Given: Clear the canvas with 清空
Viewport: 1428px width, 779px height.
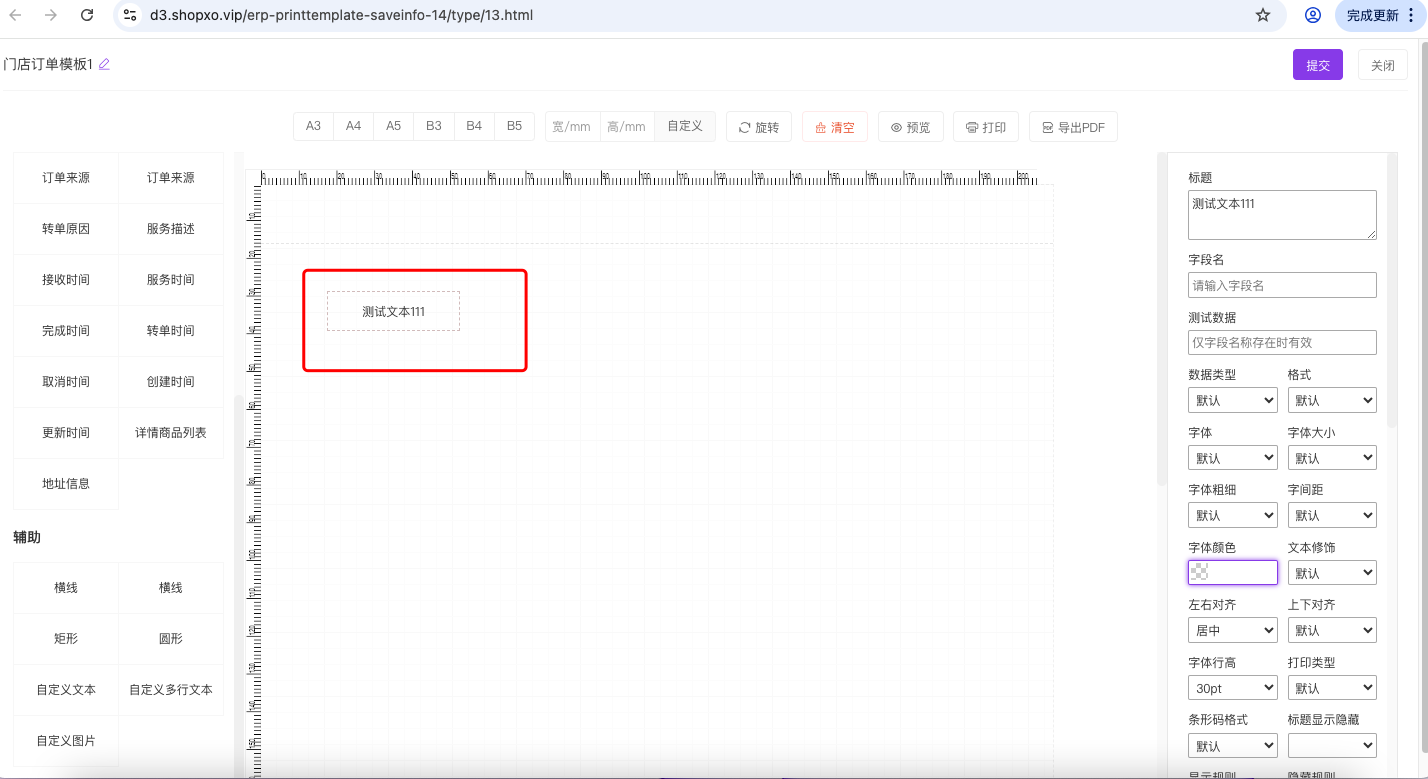Looking at the screenshot, I should pyautogui.click(x=835, y=127).
